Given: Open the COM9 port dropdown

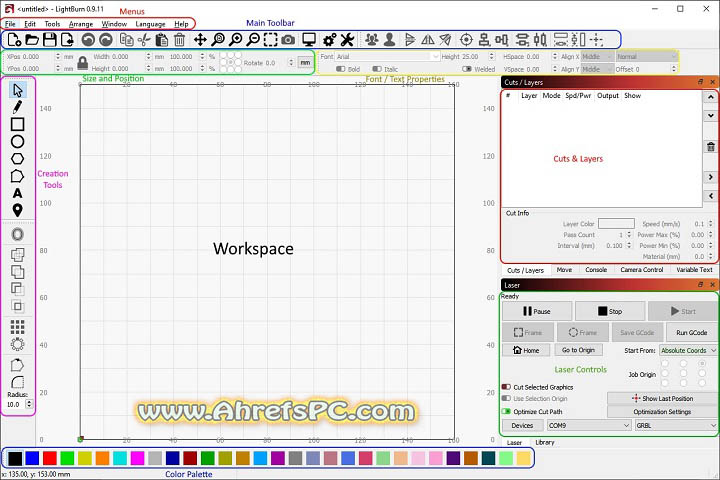Looking at the screenshot, I should pos(589,425).
